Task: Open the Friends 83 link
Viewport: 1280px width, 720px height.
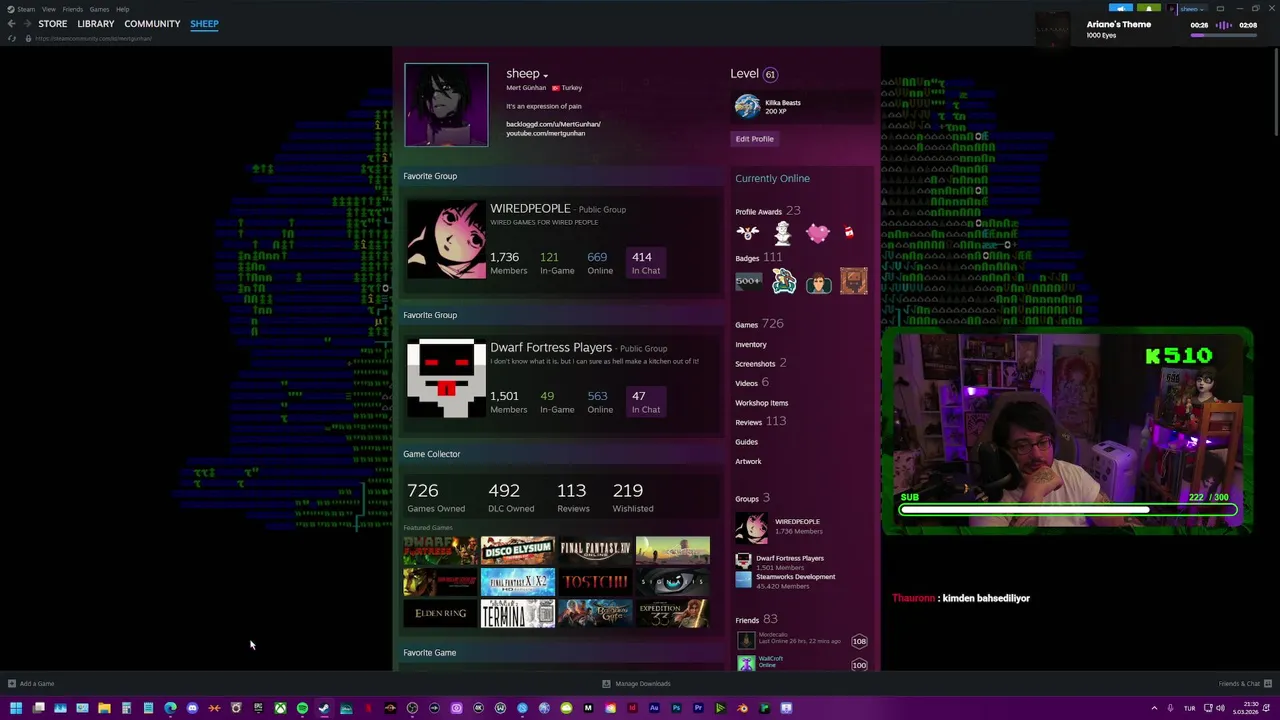Action: (756, 620)
